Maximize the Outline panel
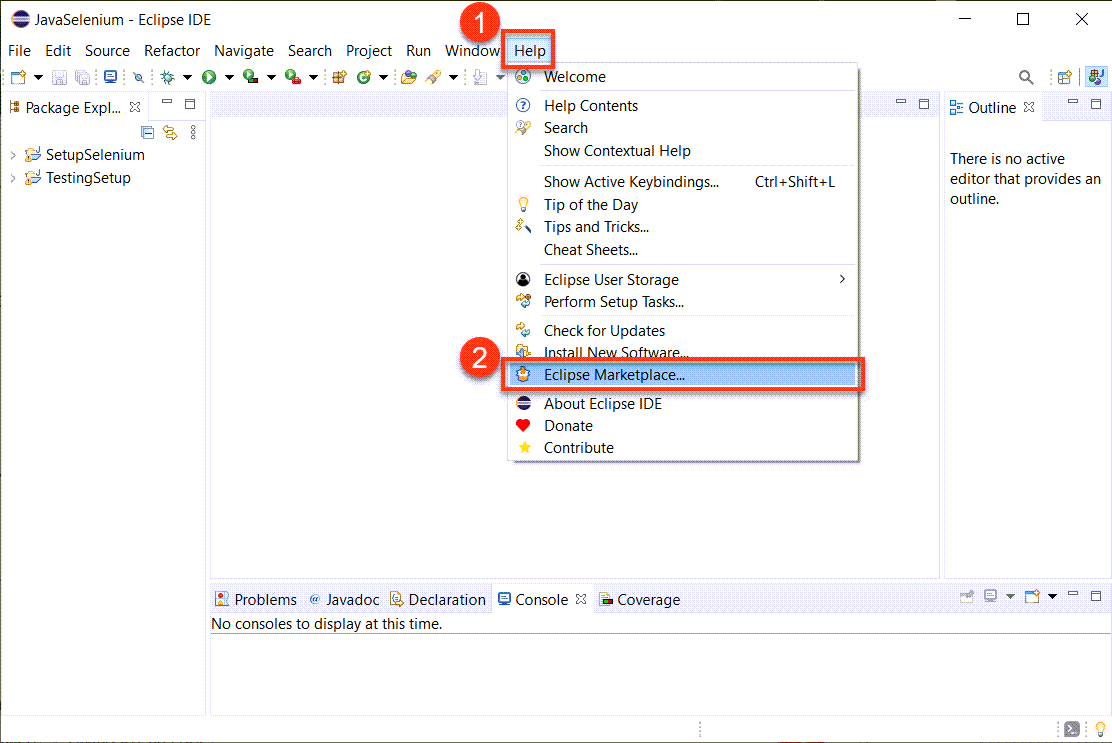Viewport: 1112px width, 743px height. [1096, 104]
